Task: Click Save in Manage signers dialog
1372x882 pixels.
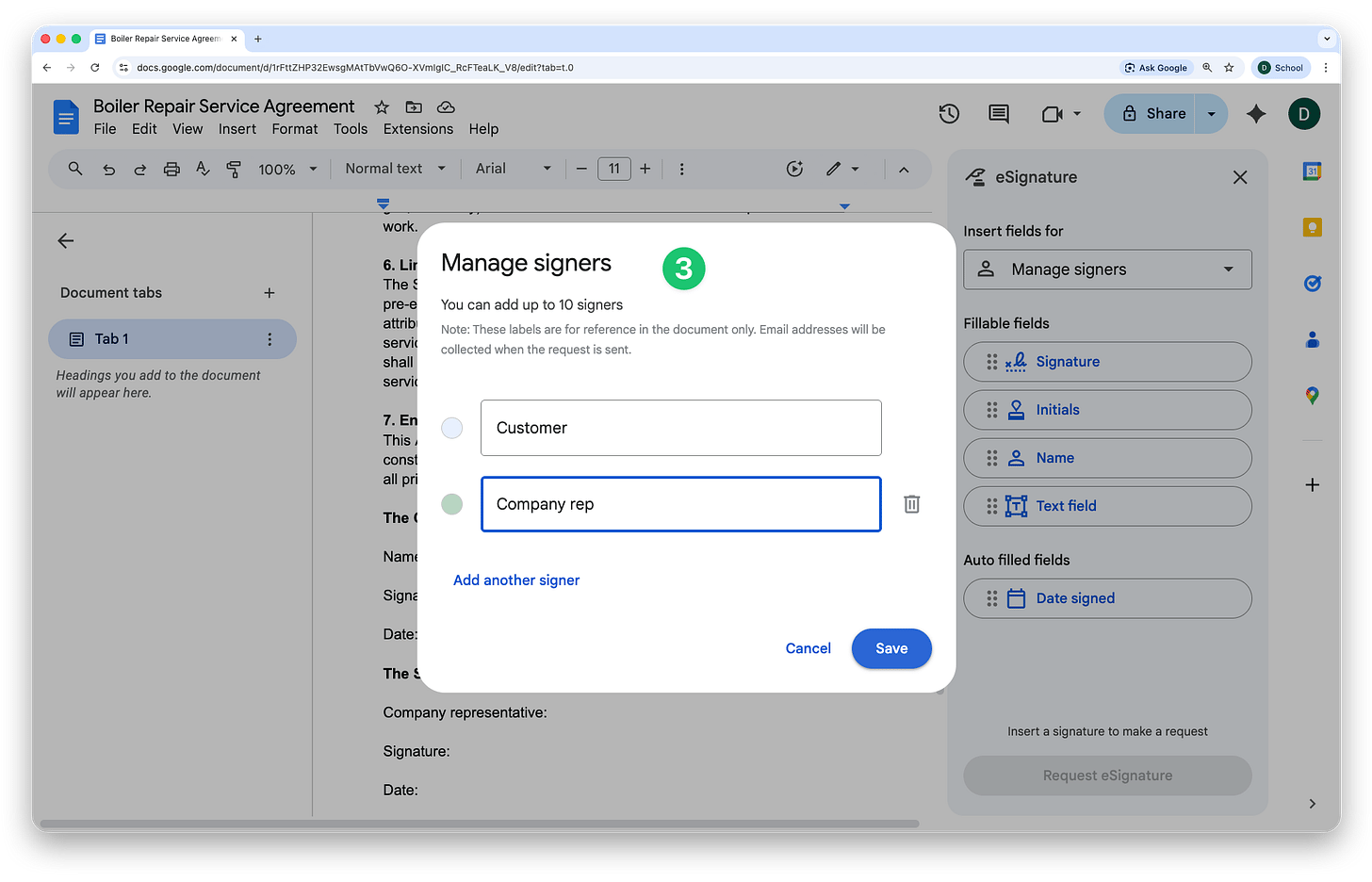Action: (891, 648)
